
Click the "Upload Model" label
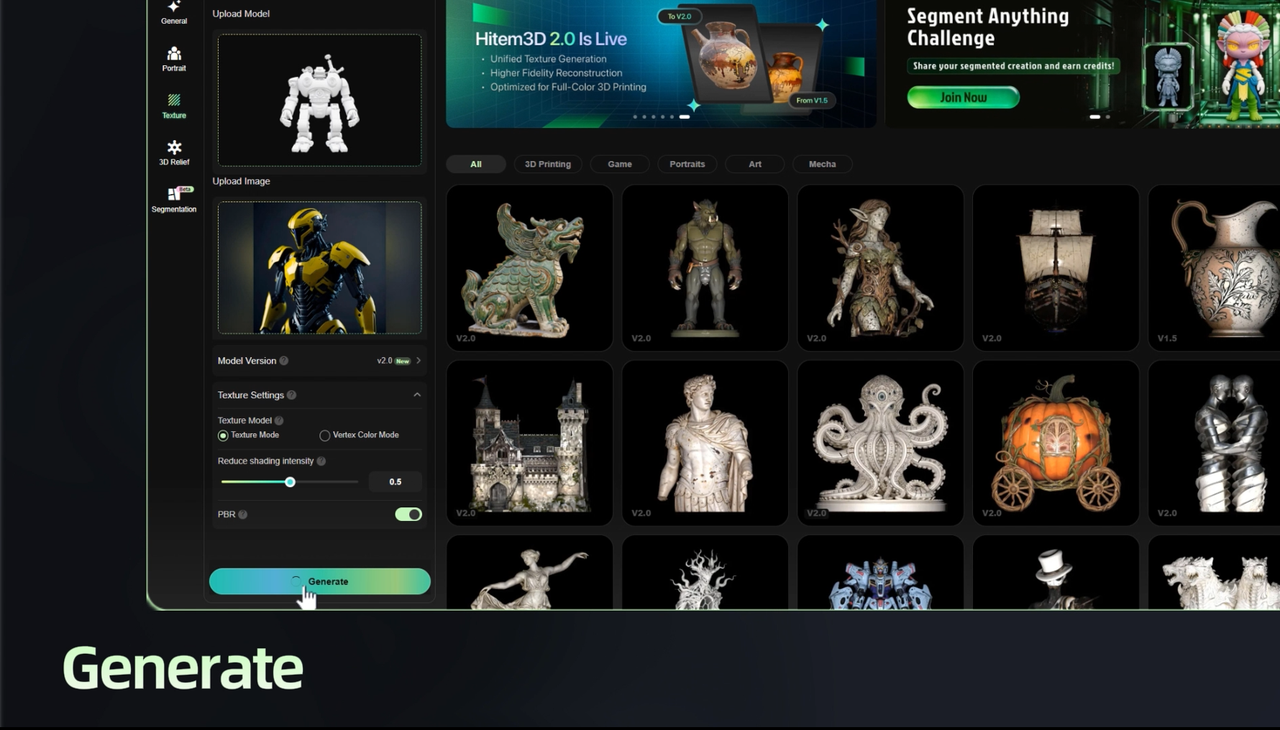coord(241,14)
